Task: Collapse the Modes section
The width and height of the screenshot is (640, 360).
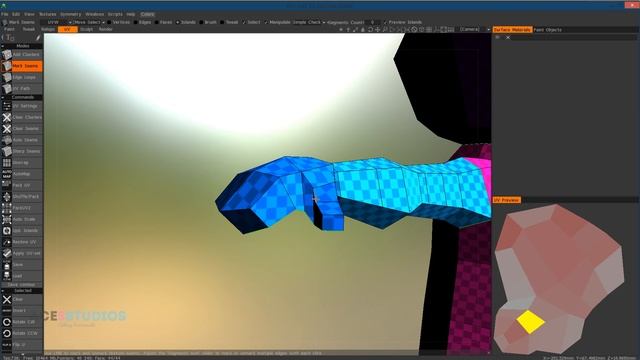Action: pos(22,46)
